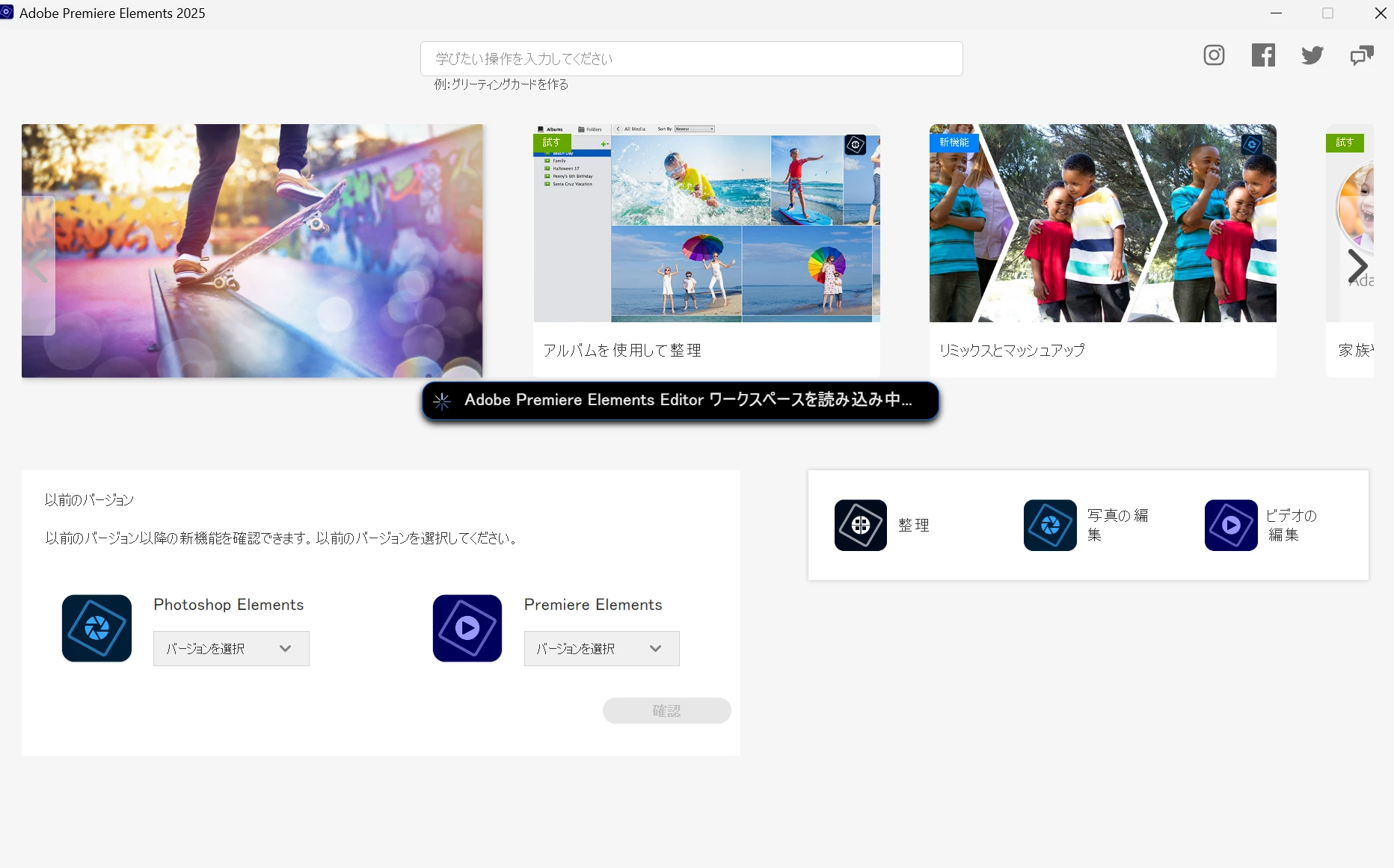Image resolution: width=1394 pixels, height=868 pixels.
Task: Launch the Video Editor (ビデオの編集) icon
Action: [x=1231, y=526]
